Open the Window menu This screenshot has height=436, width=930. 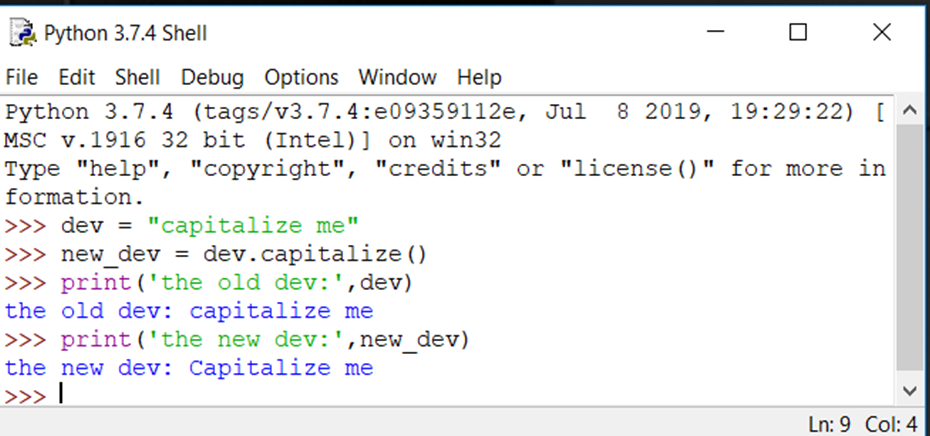(x=397, y=77)
